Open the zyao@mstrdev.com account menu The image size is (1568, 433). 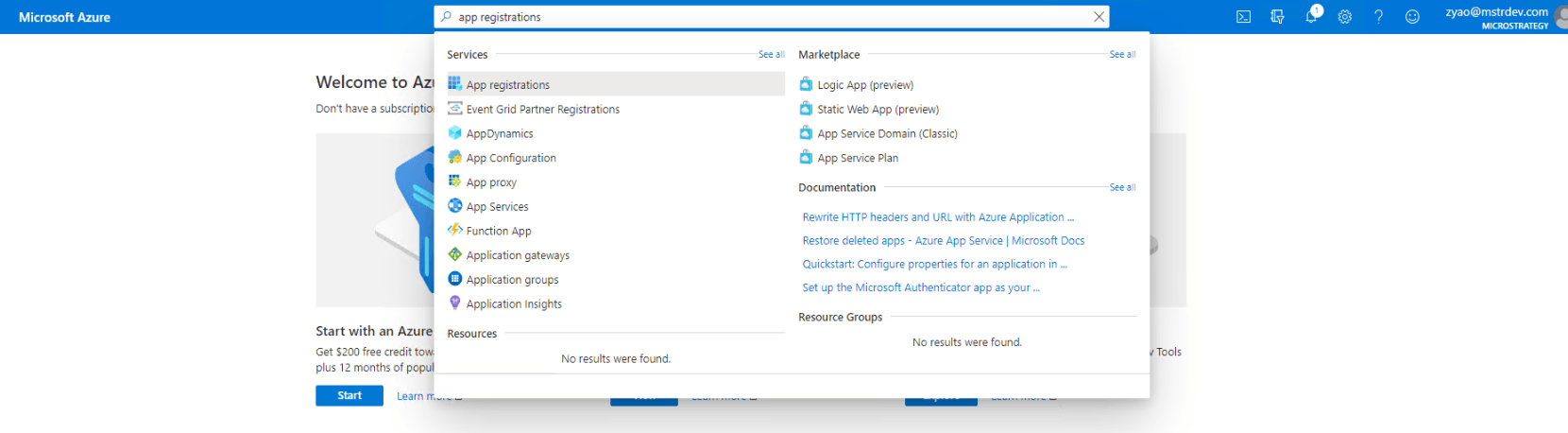1505,17
